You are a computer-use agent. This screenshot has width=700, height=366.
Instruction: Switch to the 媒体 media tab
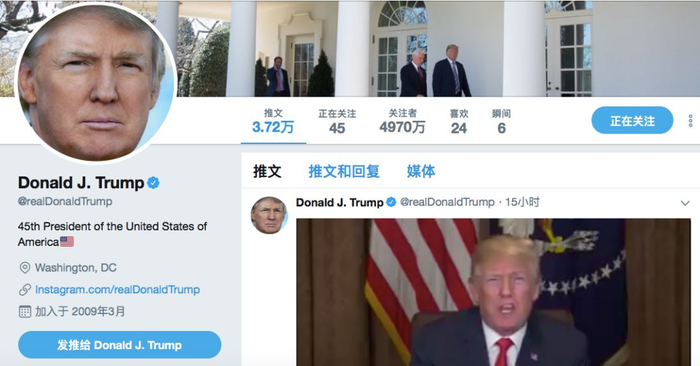pyautogui.click(x=421, y=171)
